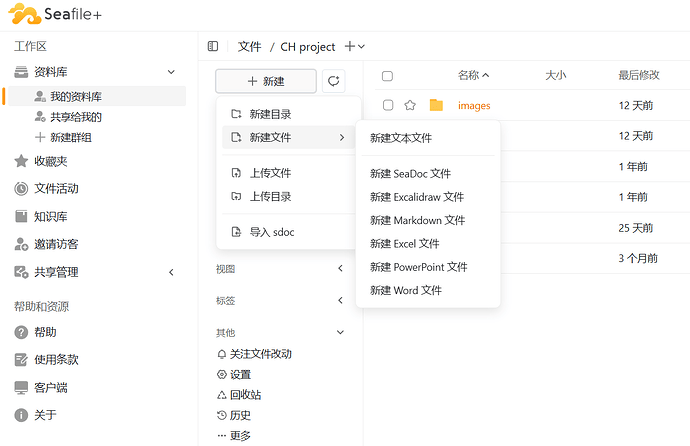Toggle the side panel icon beside 文件
690x446 pixels.
[213, 46]
